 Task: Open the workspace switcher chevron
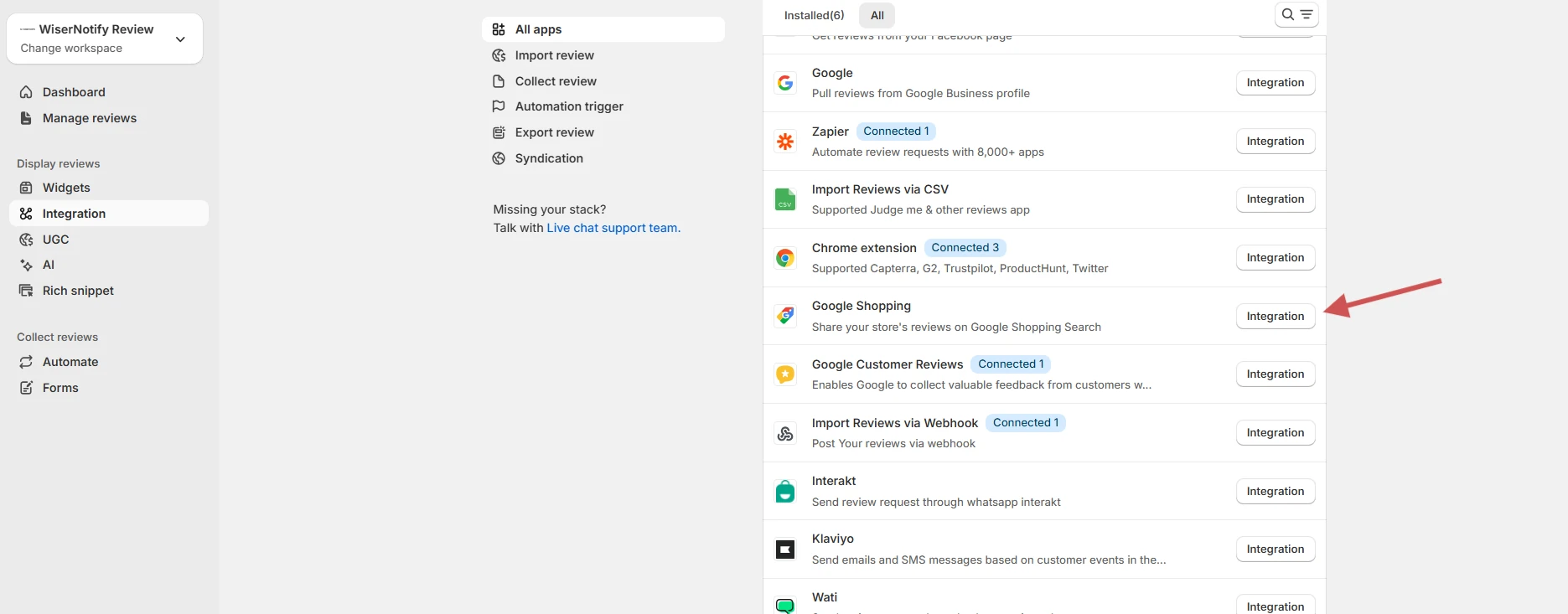click(x=180, y=39)
